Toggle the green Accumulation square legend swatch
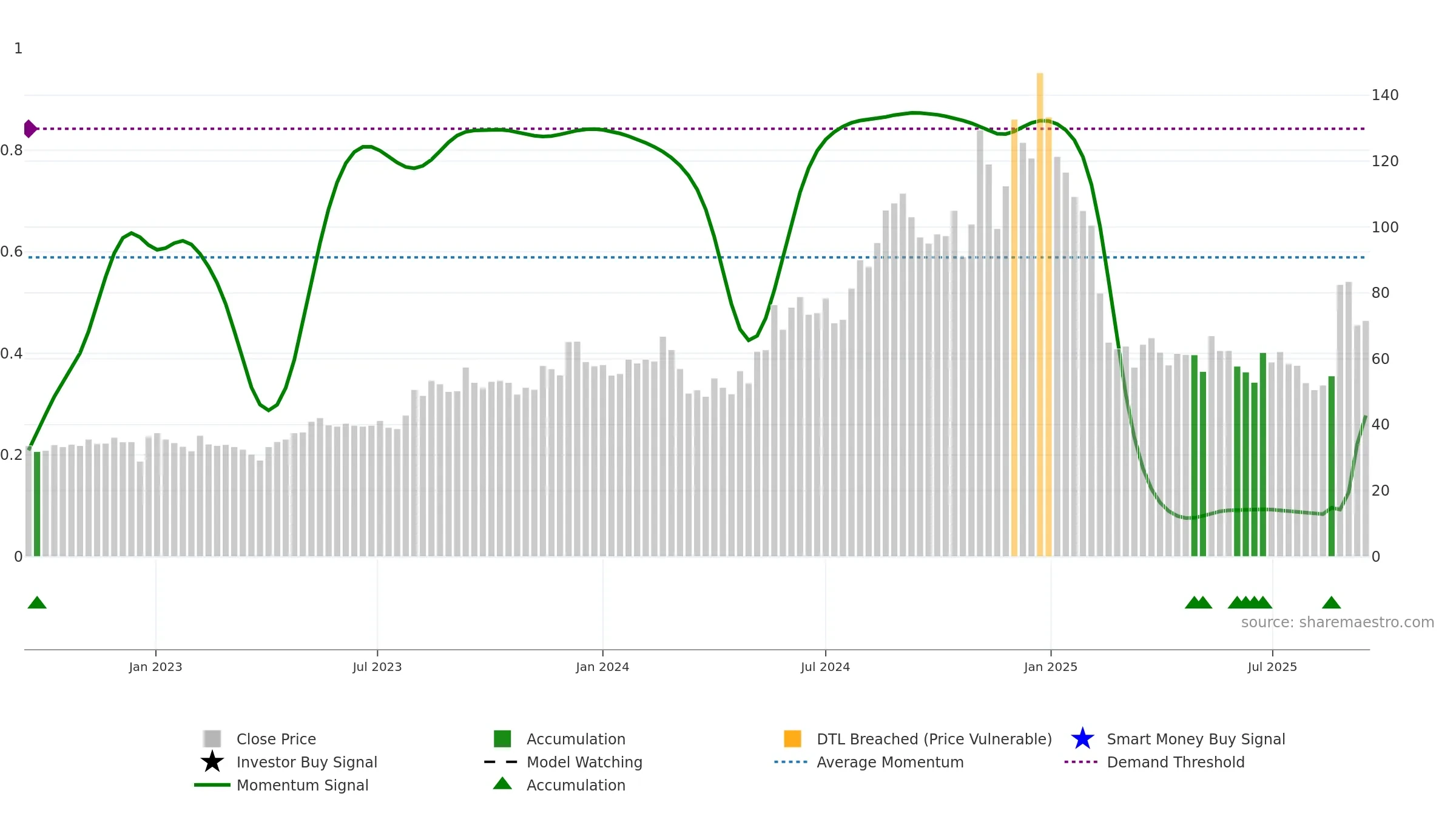 pos(502,739)
